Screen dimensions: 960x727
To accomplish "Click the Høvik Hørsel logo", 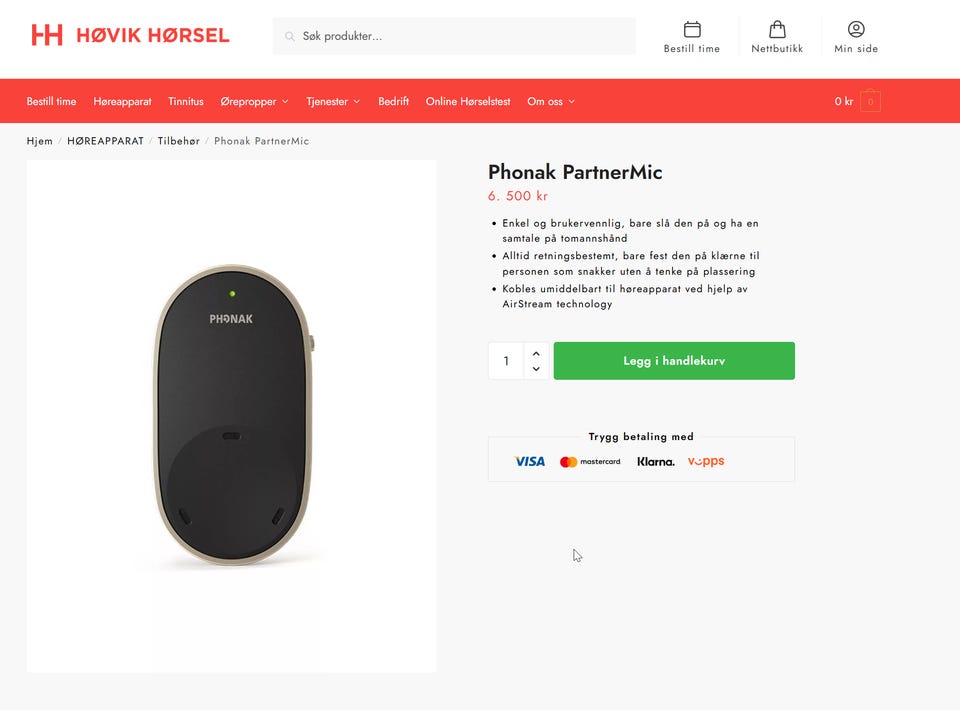I will 130,35.
